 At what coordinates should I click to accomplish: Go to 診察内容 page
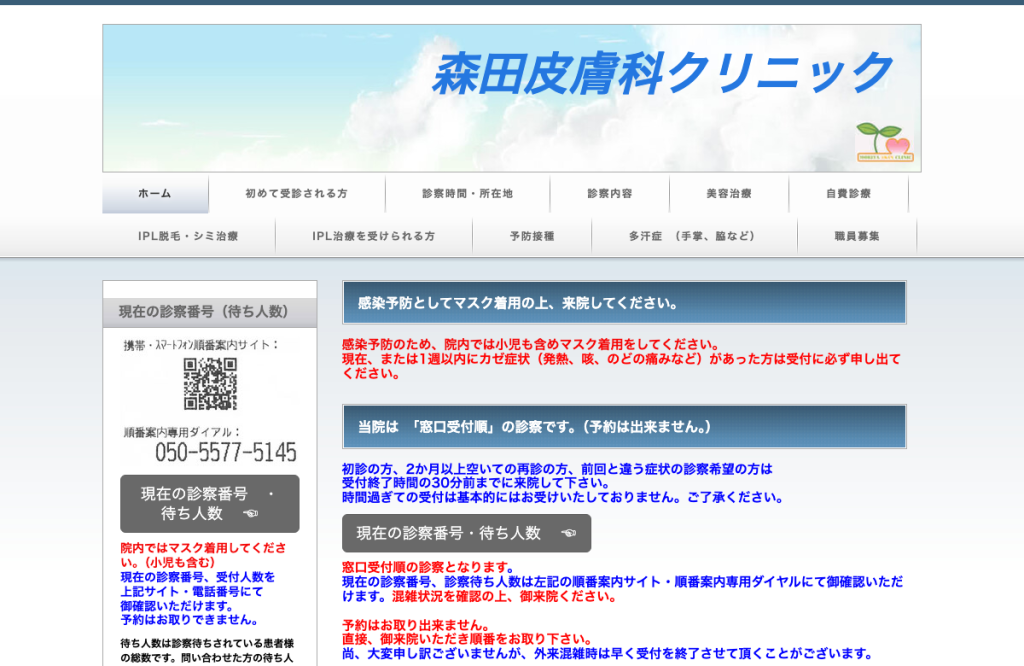tap(610, 194)
